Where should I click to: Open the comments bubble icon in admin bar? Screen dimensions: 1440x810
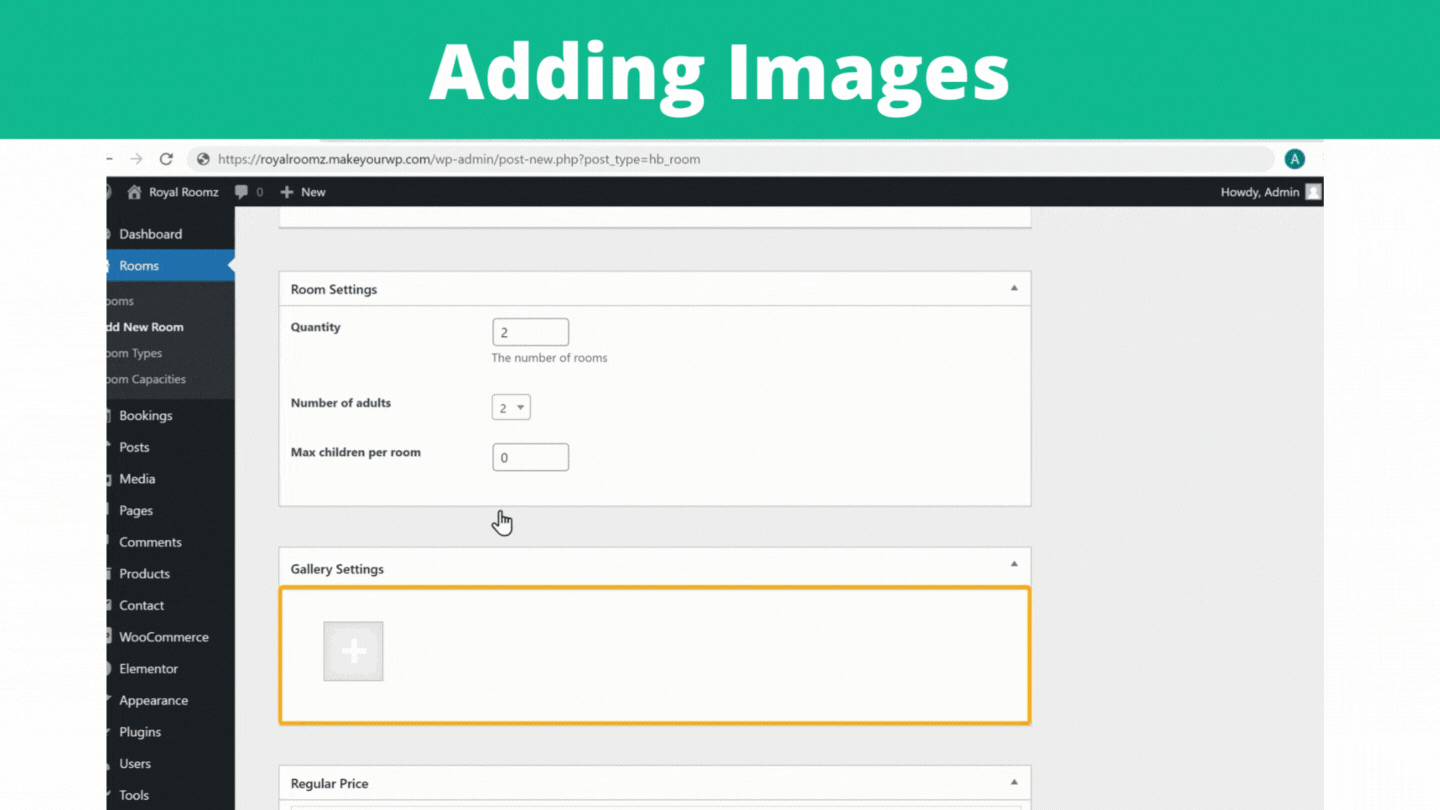tap(242, 192)
